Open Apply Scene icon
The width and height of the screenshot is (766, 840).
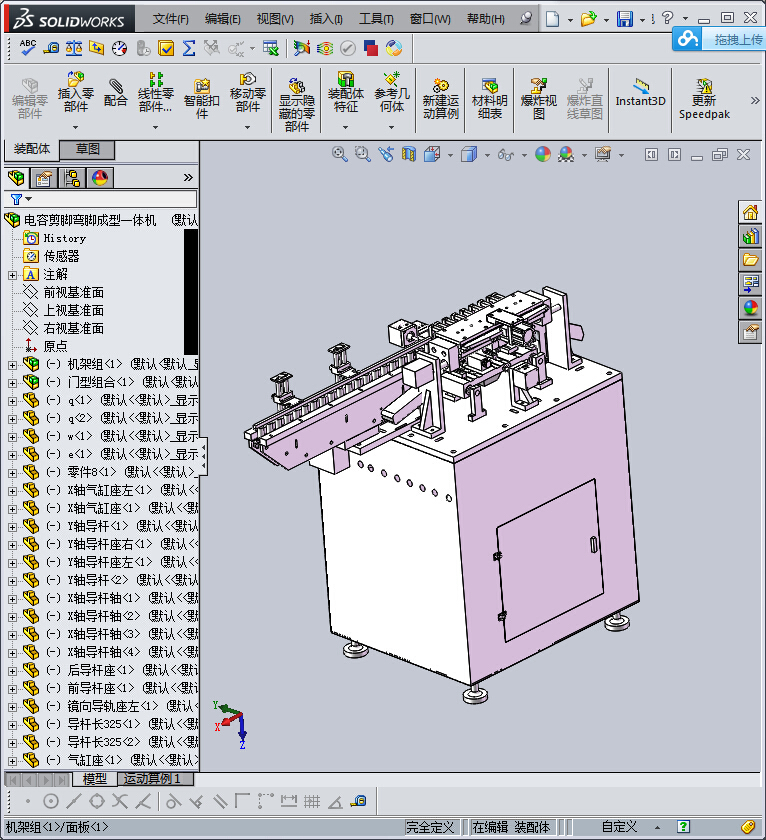click(566, 154)
